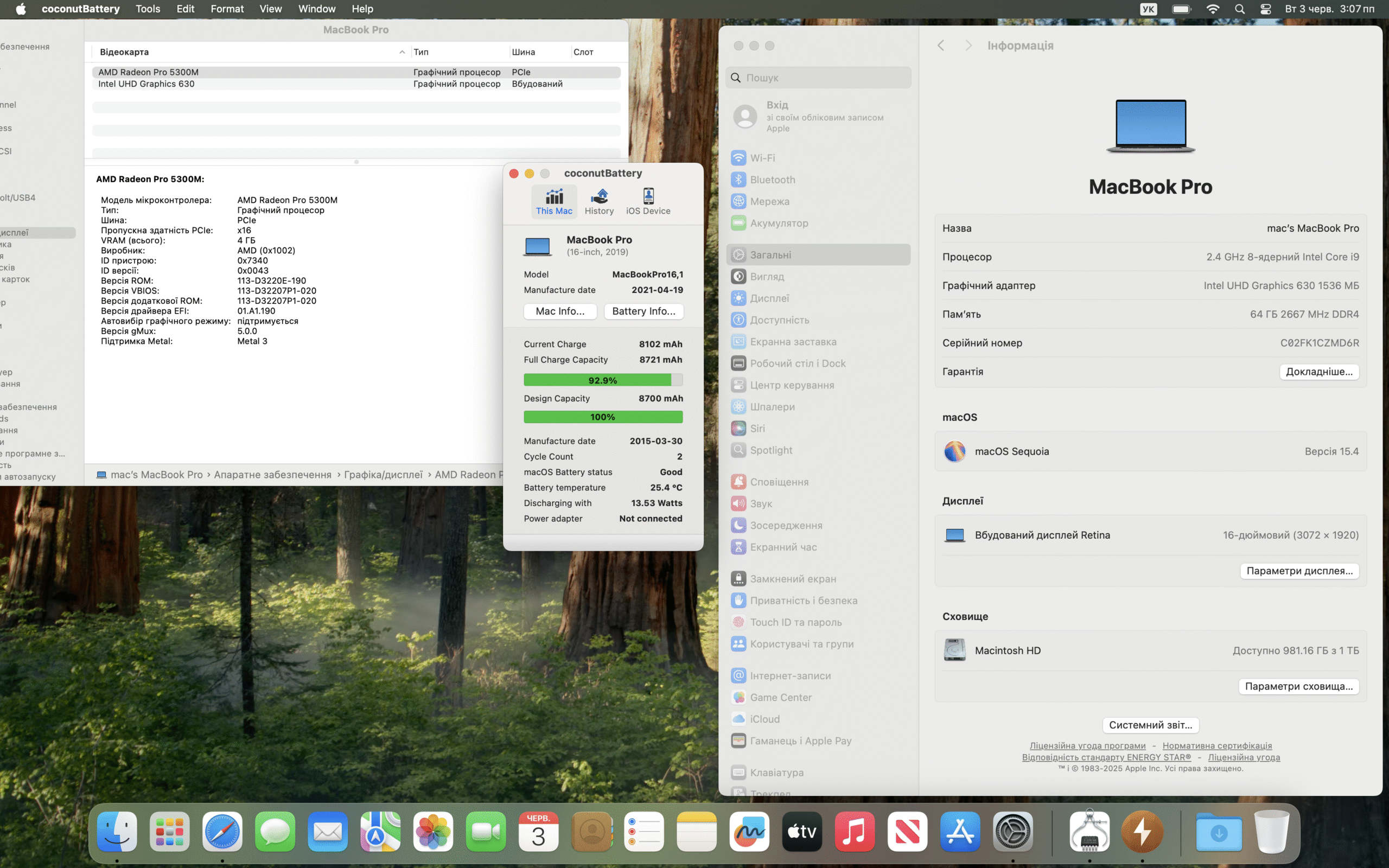Select Дисплеї in System Settings sidebar
This screenshot has height=868, width=1389.
(818, 298)
